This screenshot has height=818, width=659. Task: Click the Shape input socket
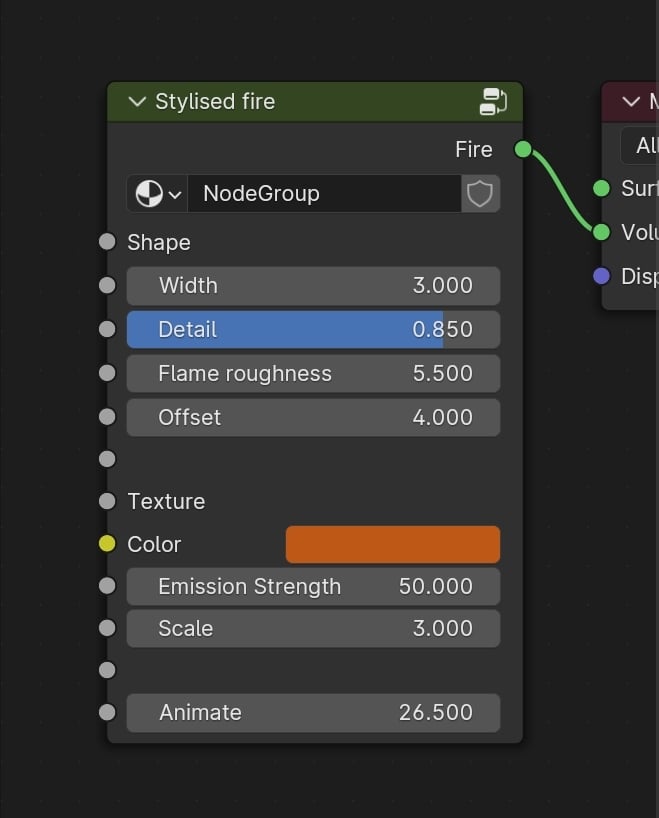pos(107,242)
